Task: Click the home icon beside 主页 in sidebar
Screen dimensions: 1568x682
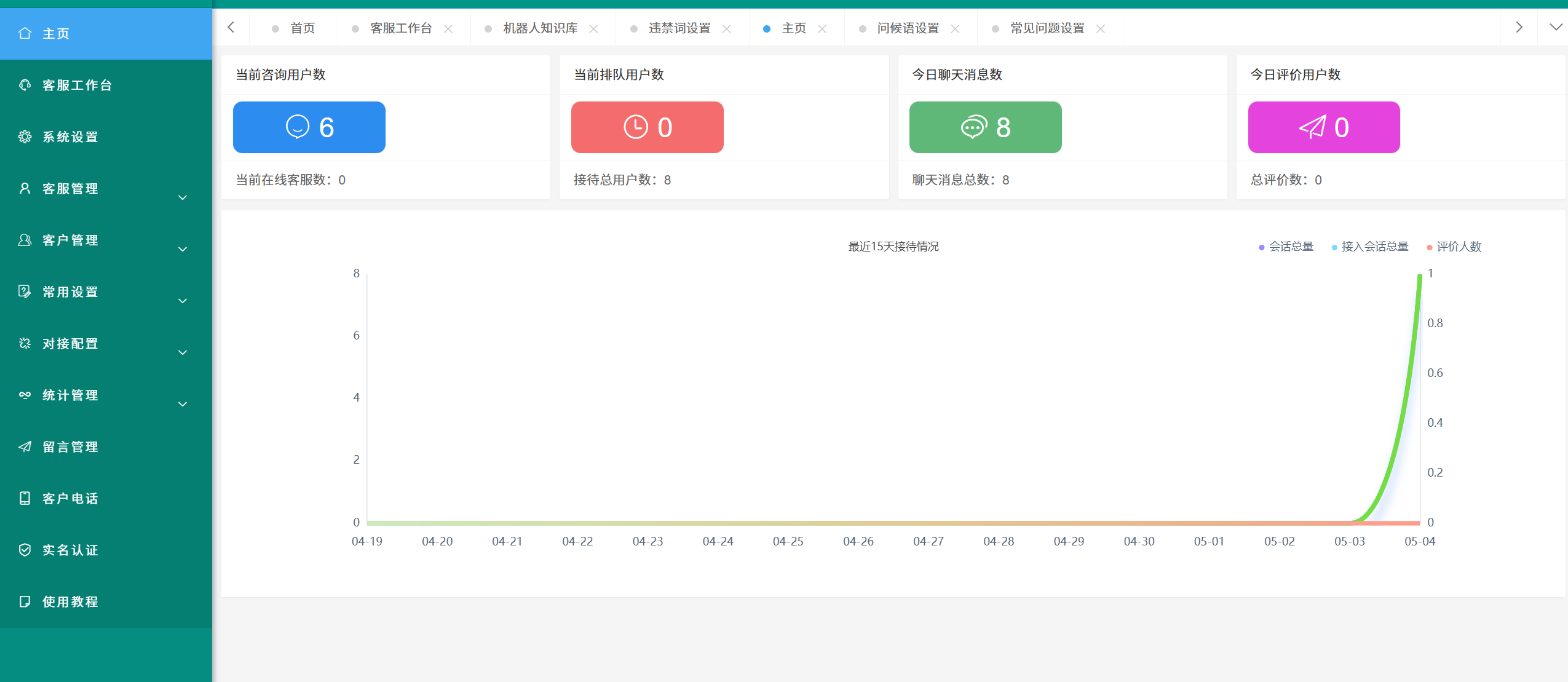Action: coord(25,33)
